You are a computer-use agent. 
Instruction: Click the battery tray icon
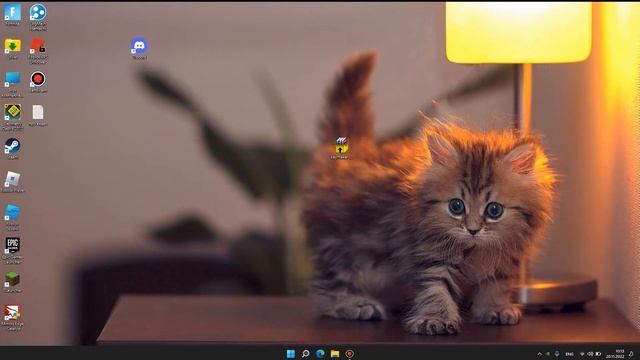coord(598,354)
